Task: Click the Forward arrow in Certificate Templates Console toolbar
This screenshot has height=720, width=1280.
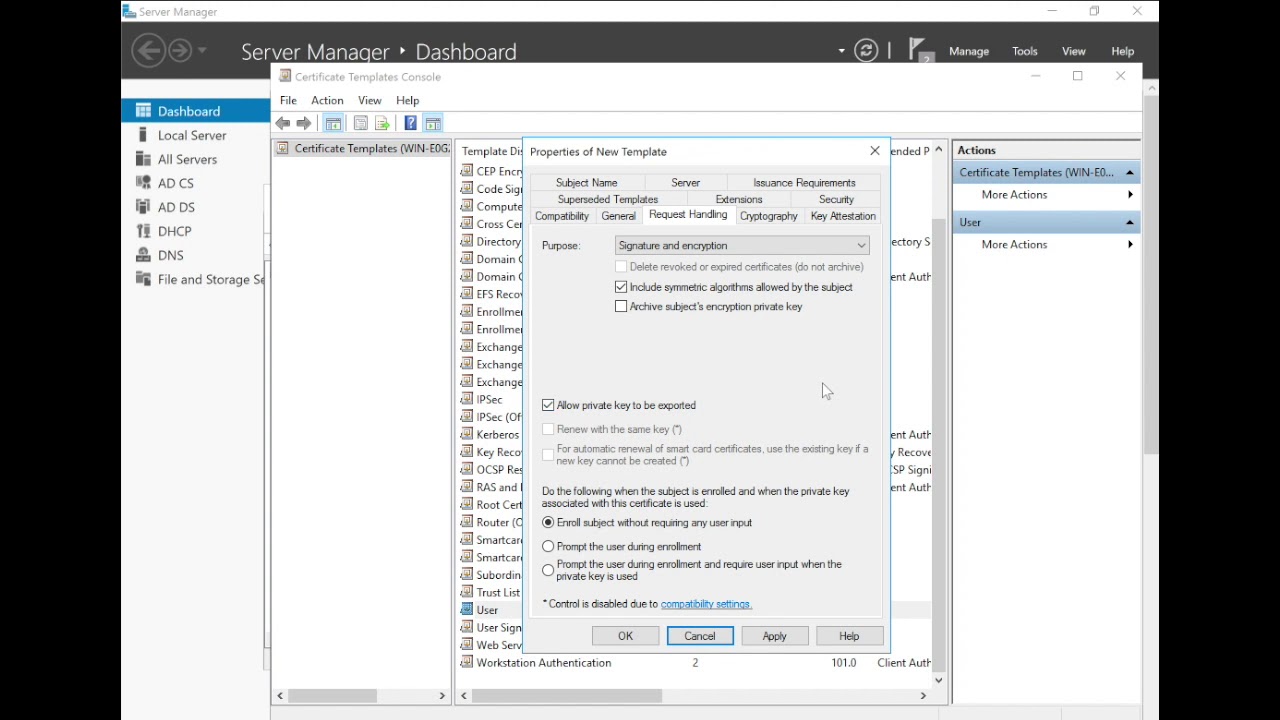Action: click(304, 123)
